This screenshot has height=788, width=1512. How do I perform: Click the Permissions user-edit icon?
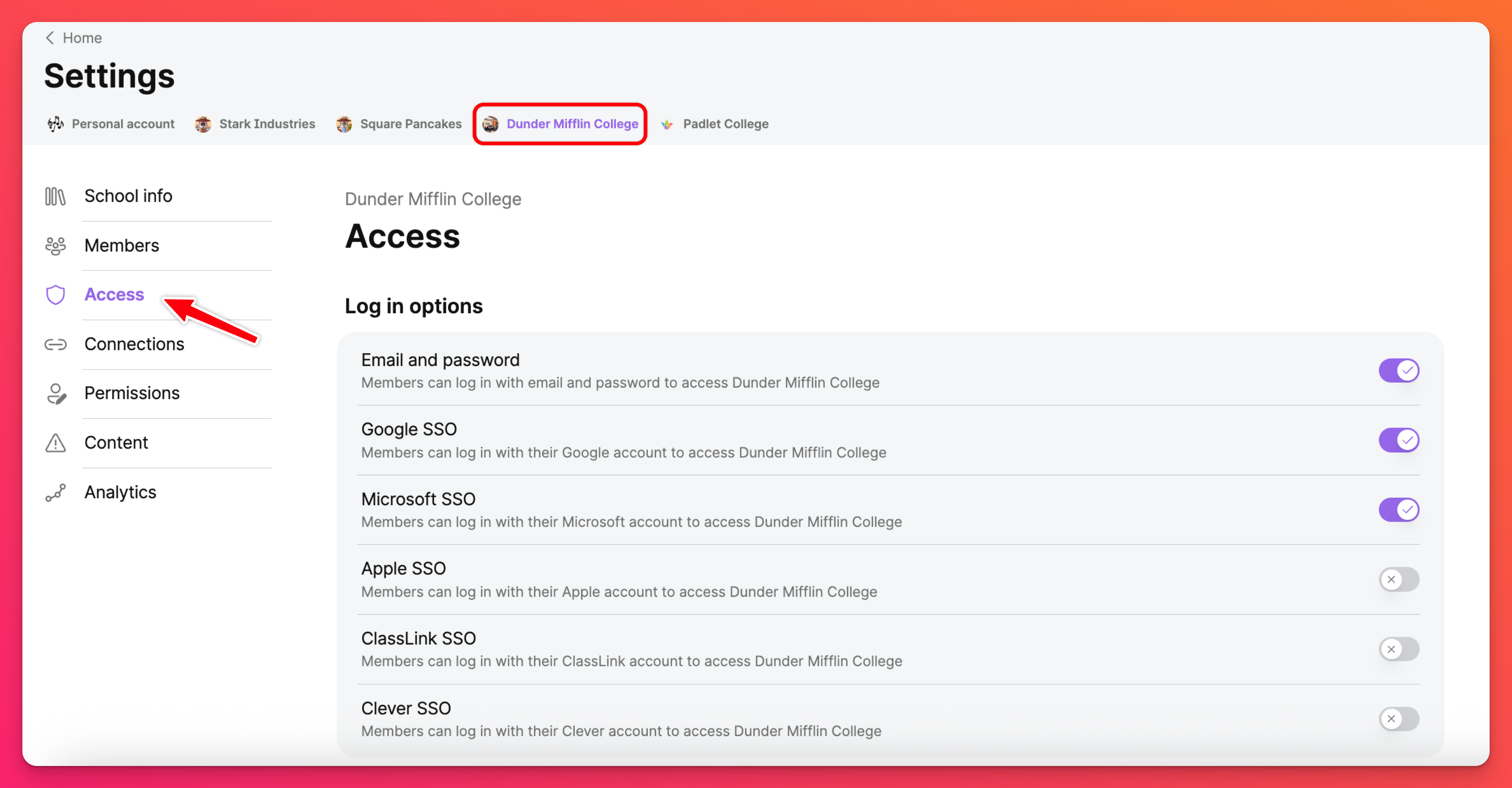tap(55, 393)
